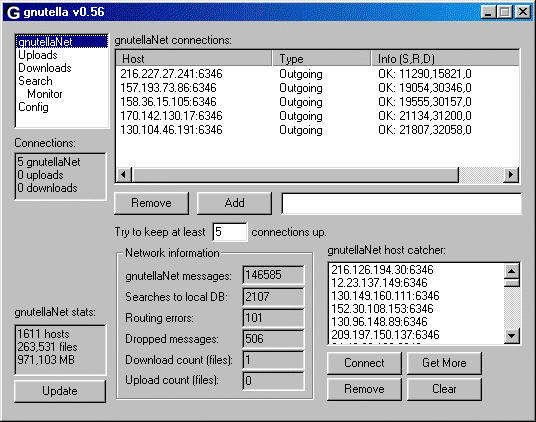Image resolution: width=536 pixels, height=422 pixels.
Task: Click the 0 downloads line
Action: click(47, 188)
